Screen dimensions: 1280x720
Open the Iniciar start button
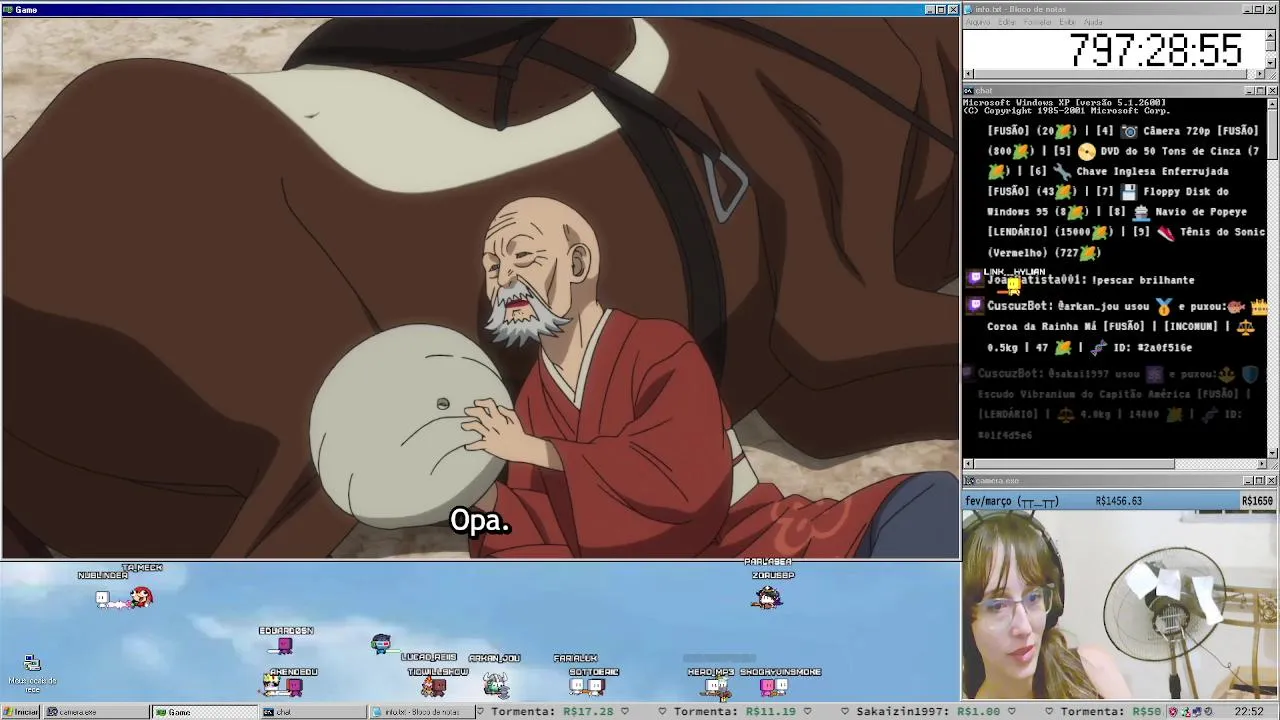[x=20, y=712]
